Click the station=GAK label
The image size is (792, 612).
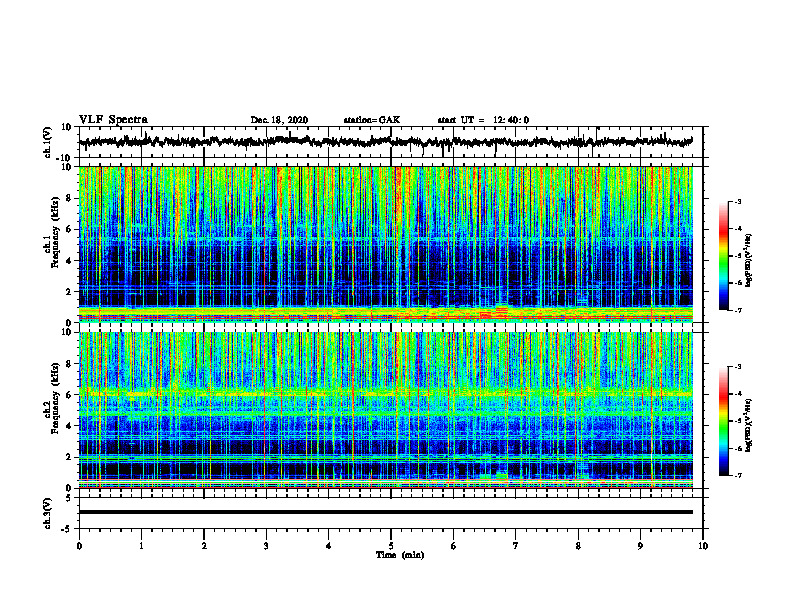pyautogui.click(x=372, y=120)
